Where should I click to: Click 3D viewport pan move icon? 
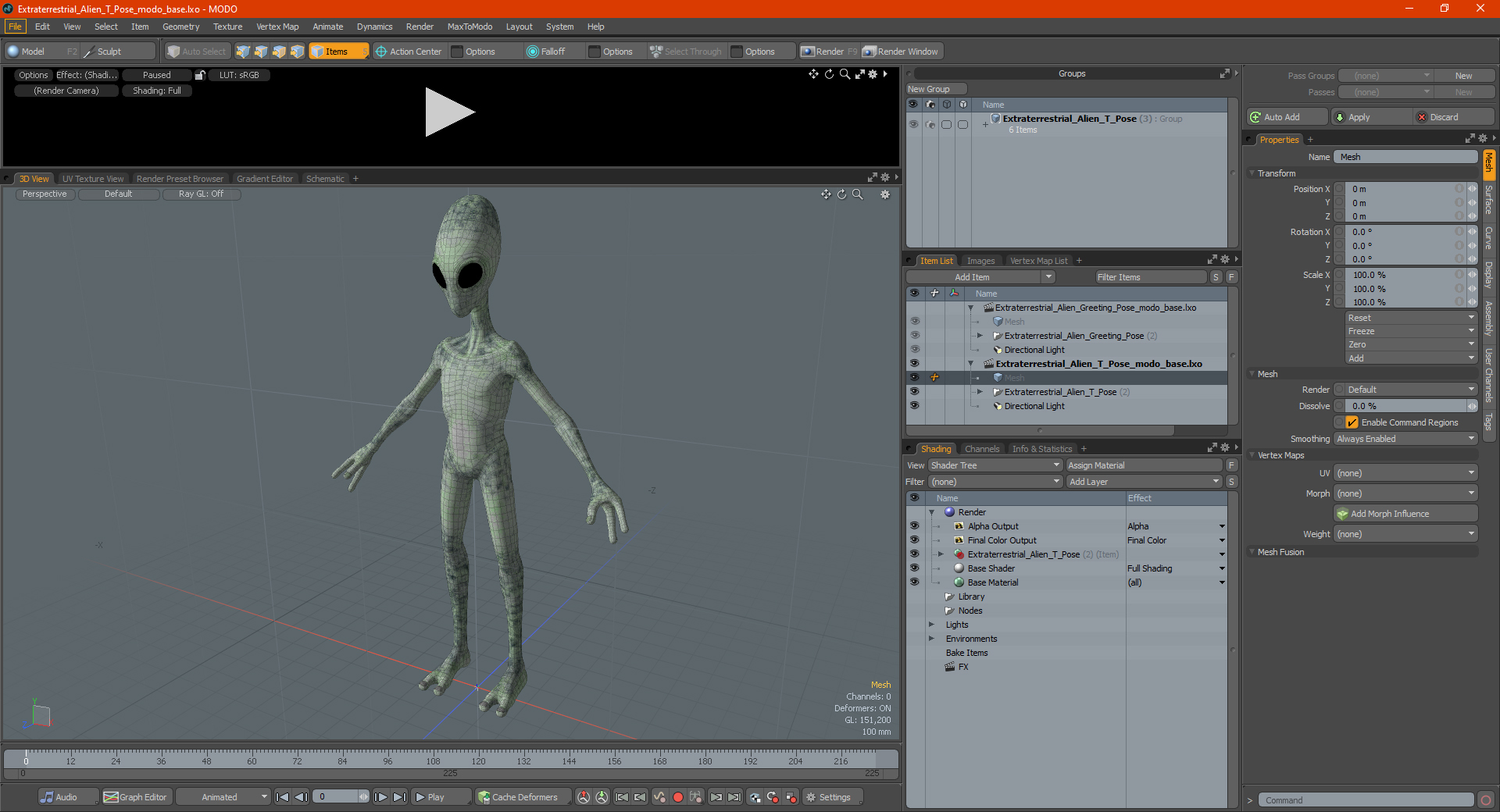pos(826,194)
